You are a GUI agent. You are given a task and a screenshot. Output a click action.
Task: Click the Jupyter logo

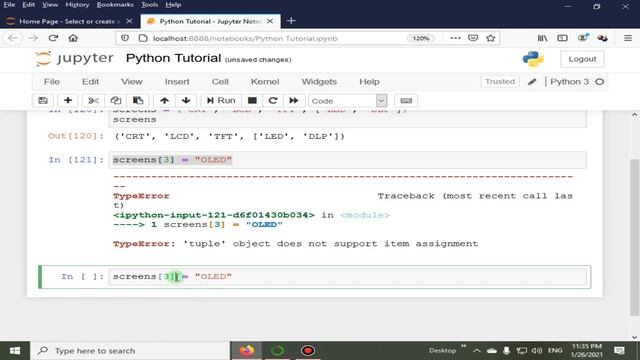[74, 58]
